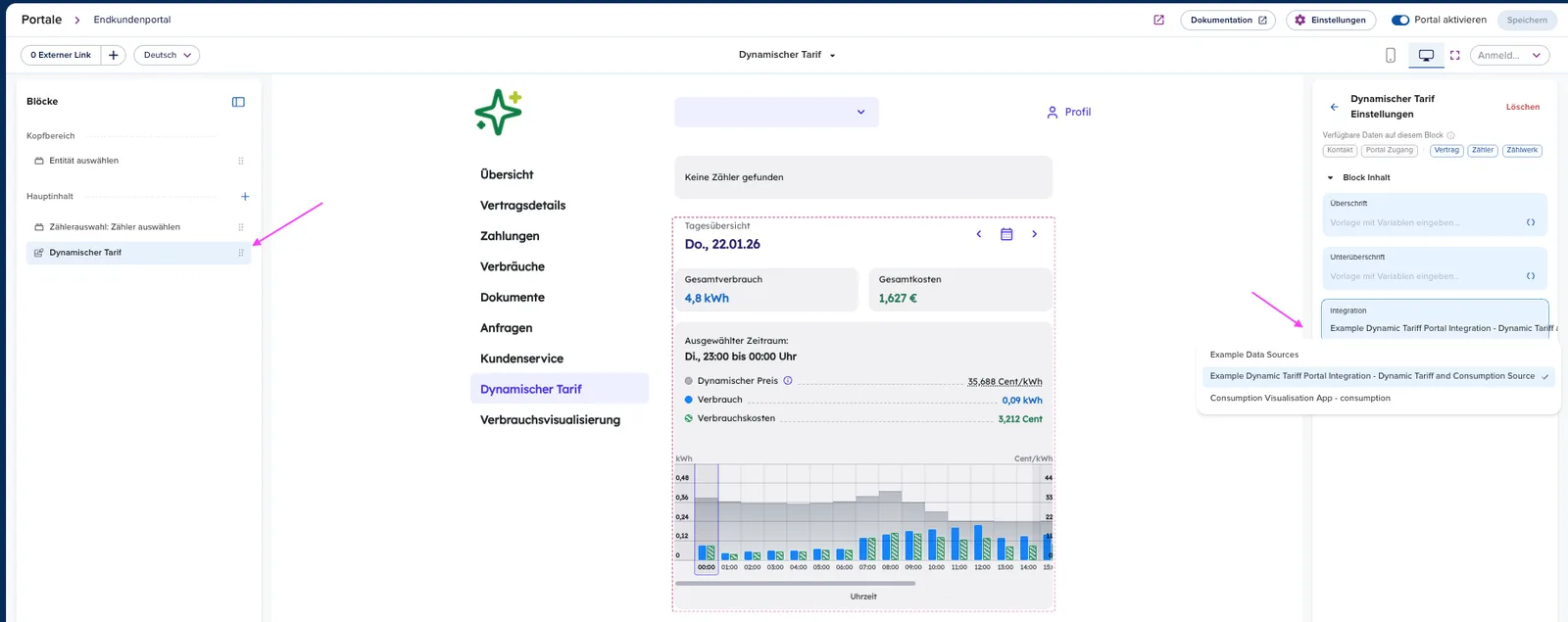This screenshot has height=622, width=1568.
Task: Open Verbrauchsvisualisierung in the portal menu
Action: click(550, 420)
